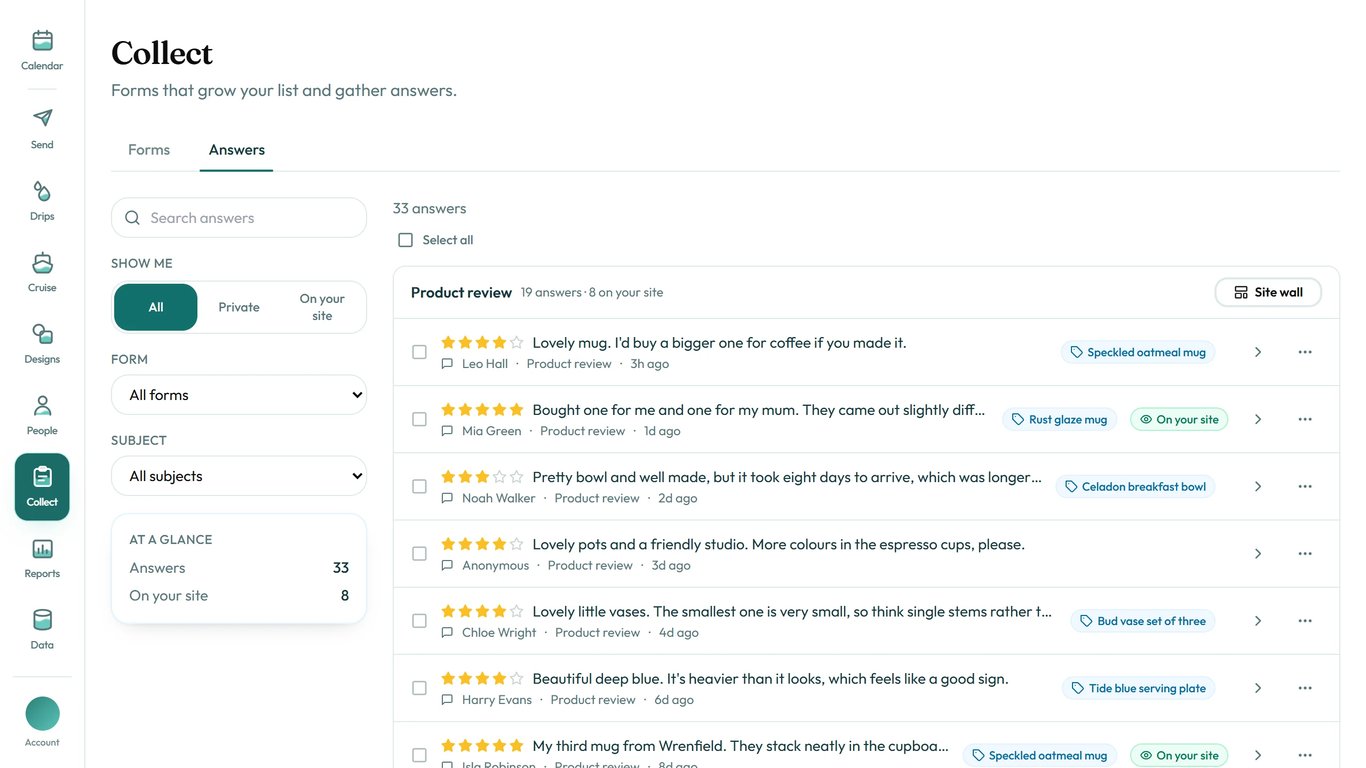
Task: Expand Harry Evans' review with the chevron
Action: [1258, 688]
